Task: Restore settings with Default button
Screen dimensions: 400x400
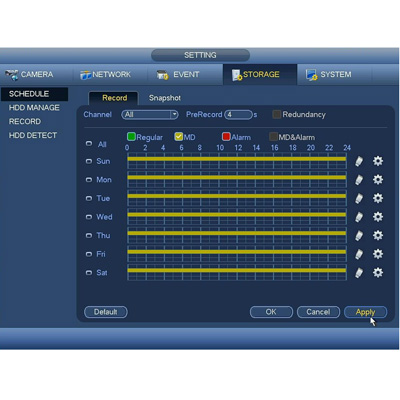Action: [106, 312]
